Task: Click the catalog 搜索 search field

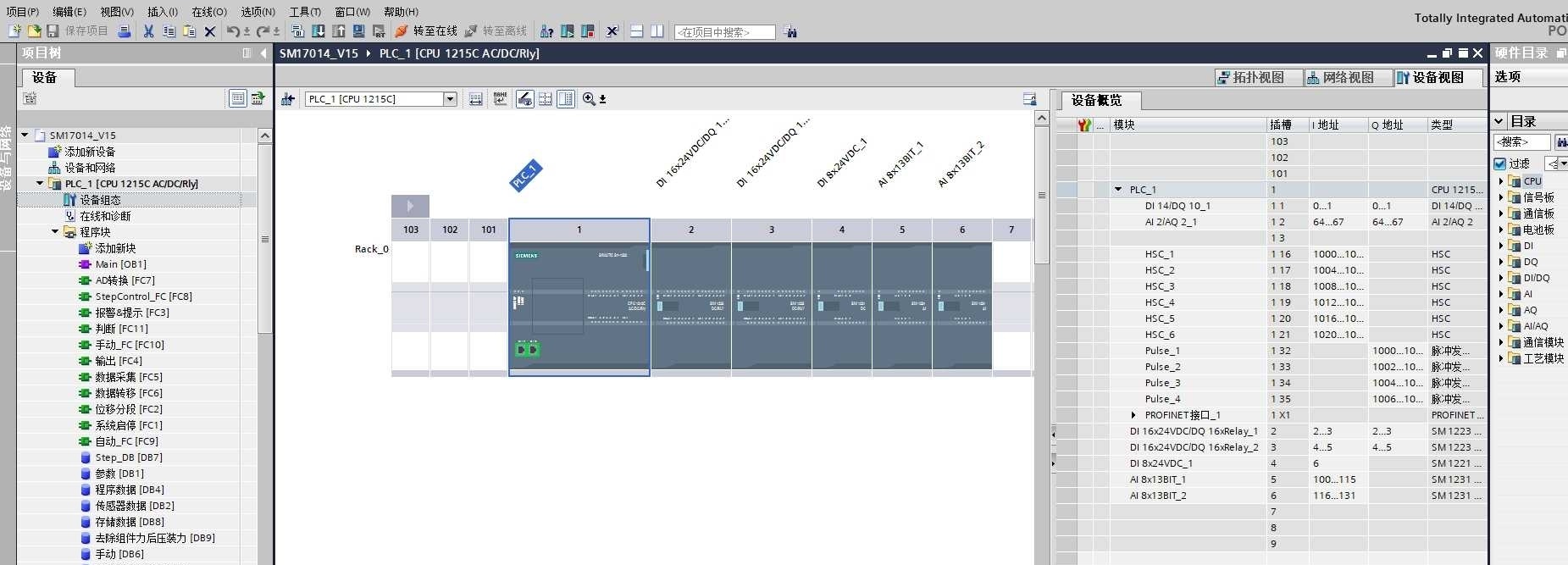Action: pyautogui.click(x=1521, y=142)
